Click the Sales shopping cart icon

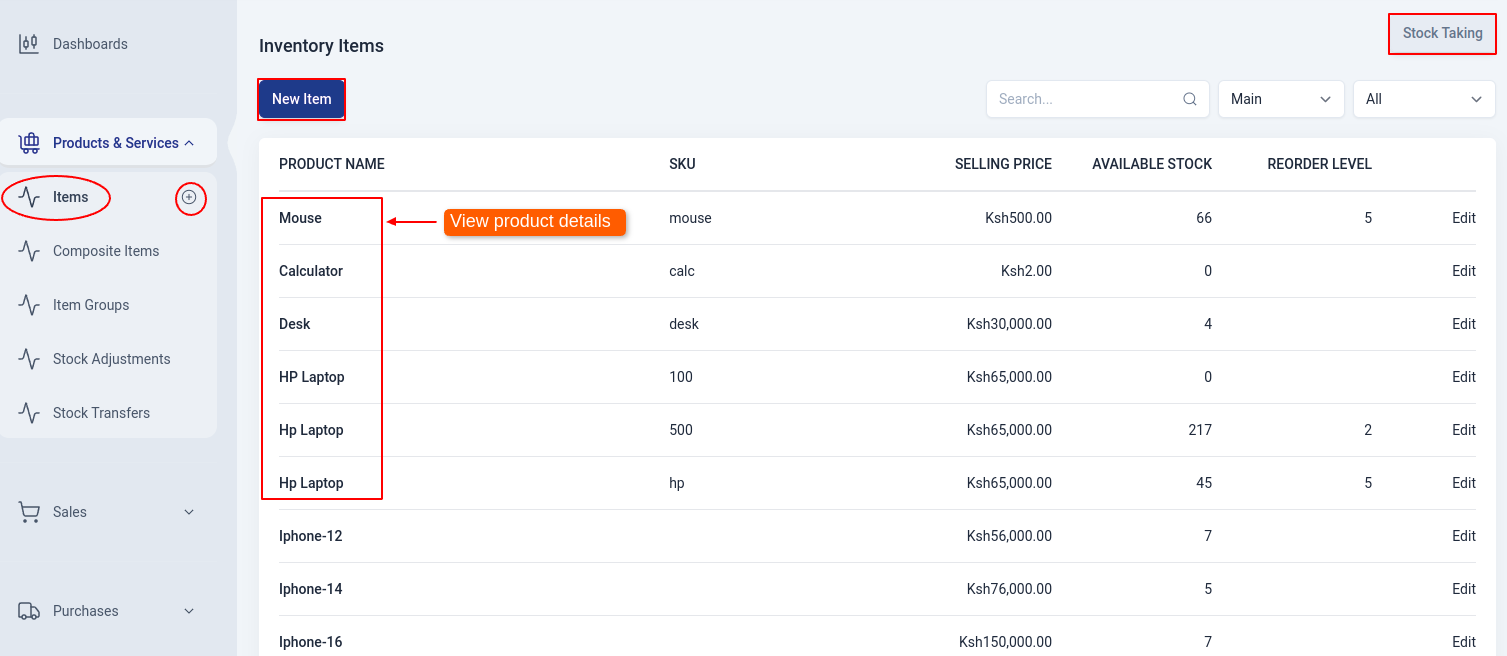pyautogui.click(x=29, y=512)
